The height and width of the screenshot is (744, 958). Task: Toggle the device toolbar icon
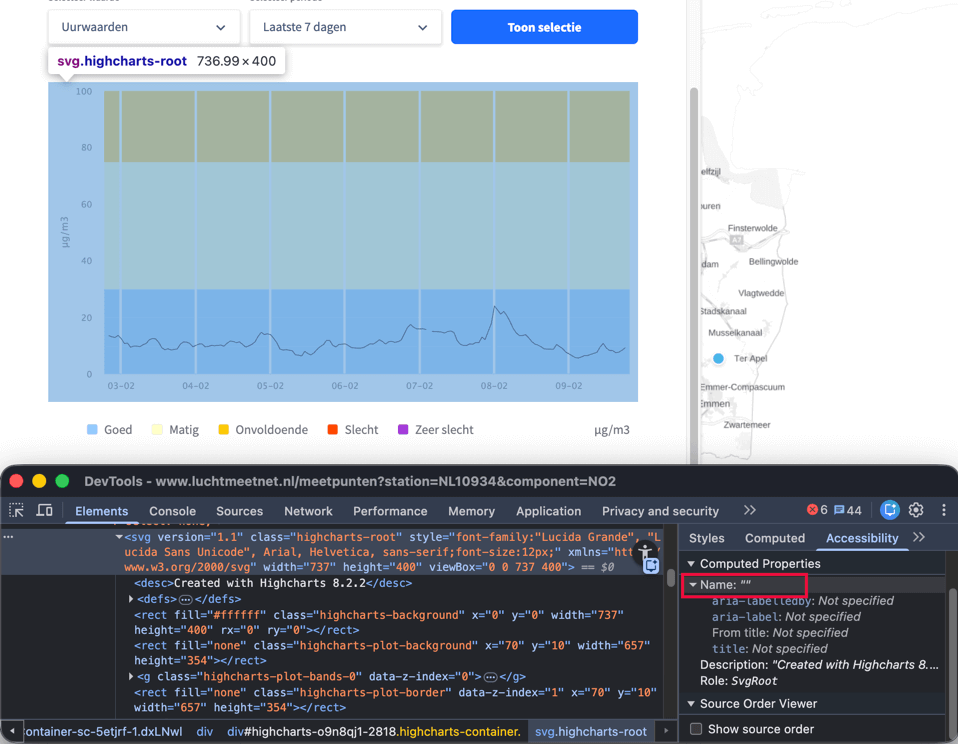45,510
